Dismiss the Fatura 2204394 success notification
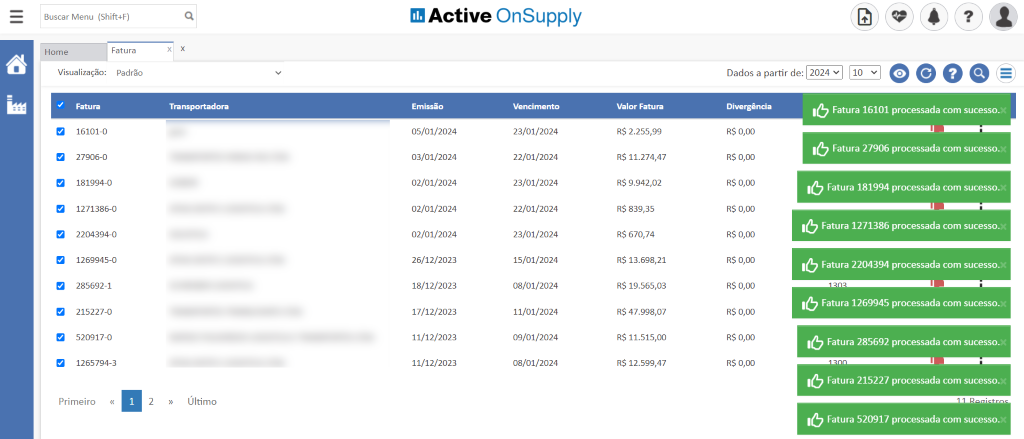Viewport: 1024px width, 439px height. [x=1003, y=265]
